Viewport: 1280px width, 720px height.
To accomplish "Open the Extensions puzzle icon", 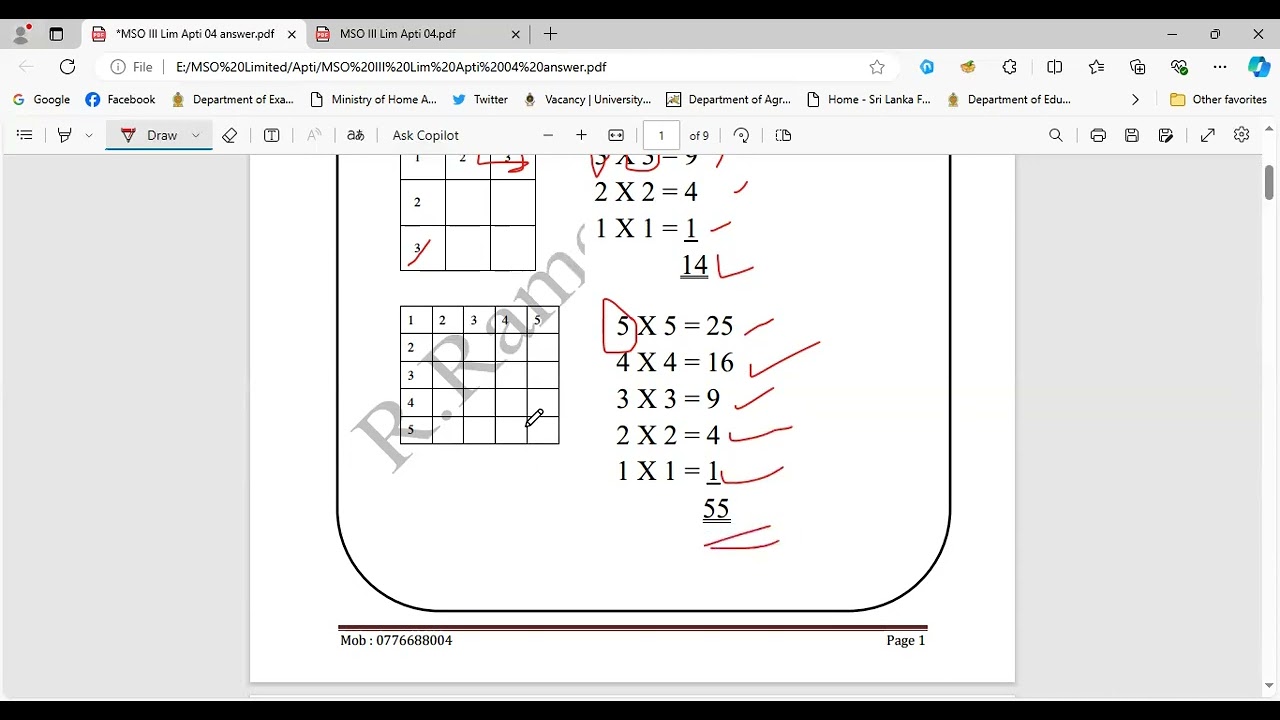I will pyautogui.click(x=1010, y=67).
